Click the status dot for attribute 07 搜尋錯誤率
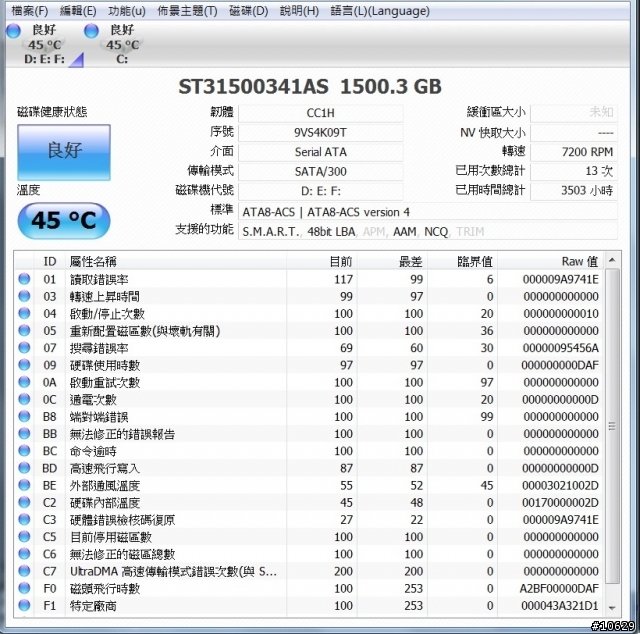This screenshot has height=634, width=640. 24,347
